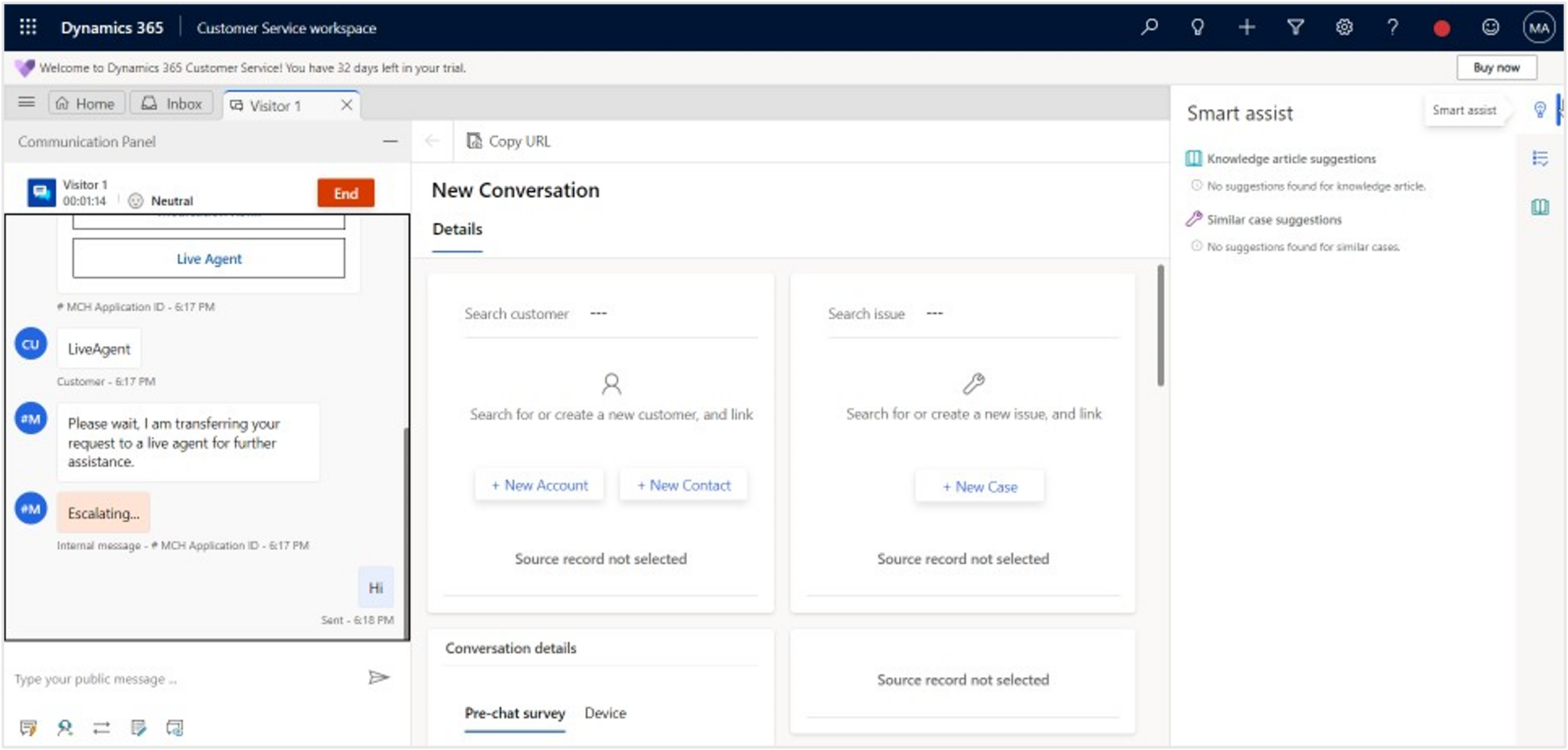Open the advanced find filter icon
1568x750 pixels.
(1295, 27)
